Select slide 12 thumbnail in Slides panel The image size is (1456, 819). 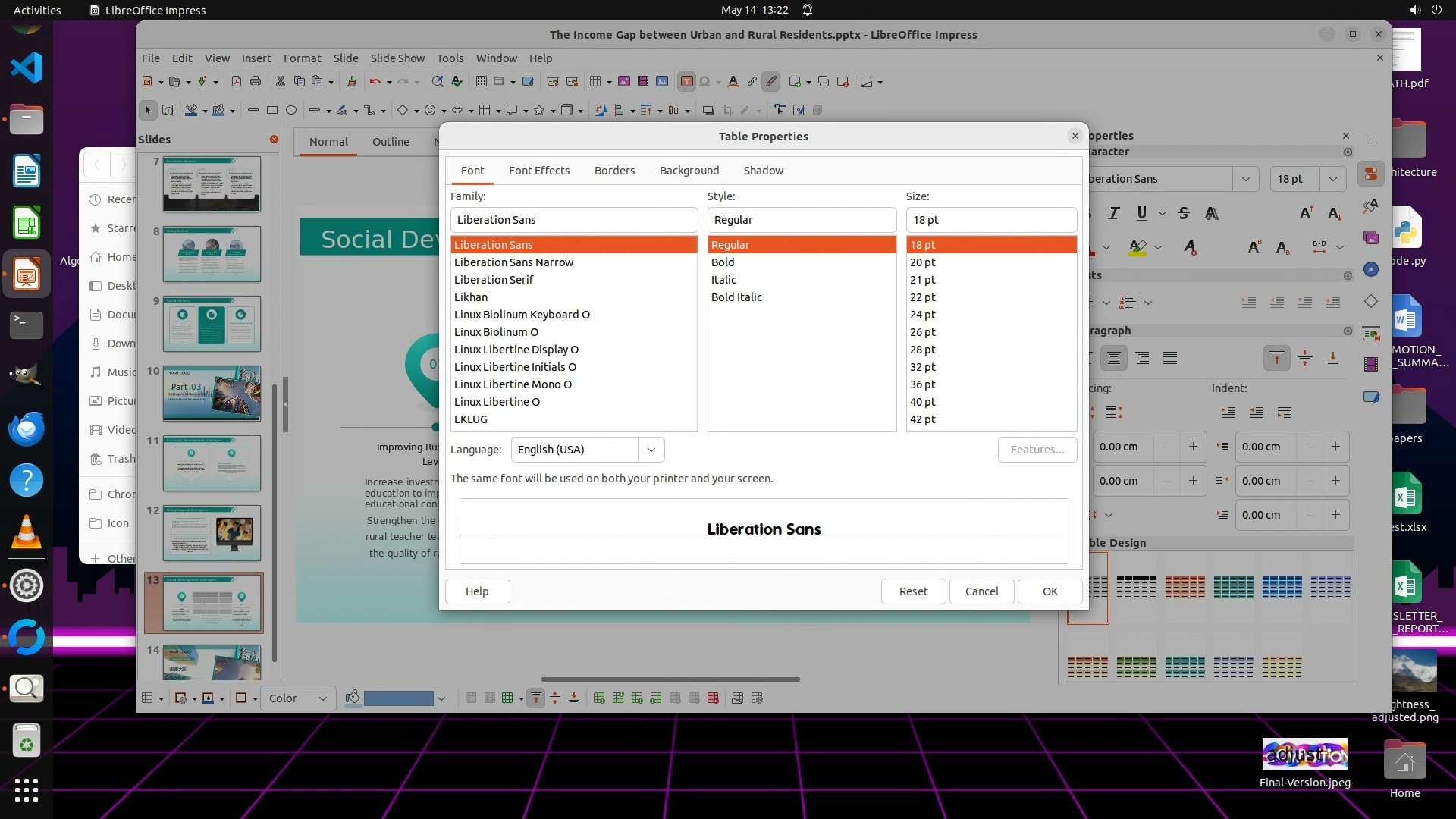point(212,533)
